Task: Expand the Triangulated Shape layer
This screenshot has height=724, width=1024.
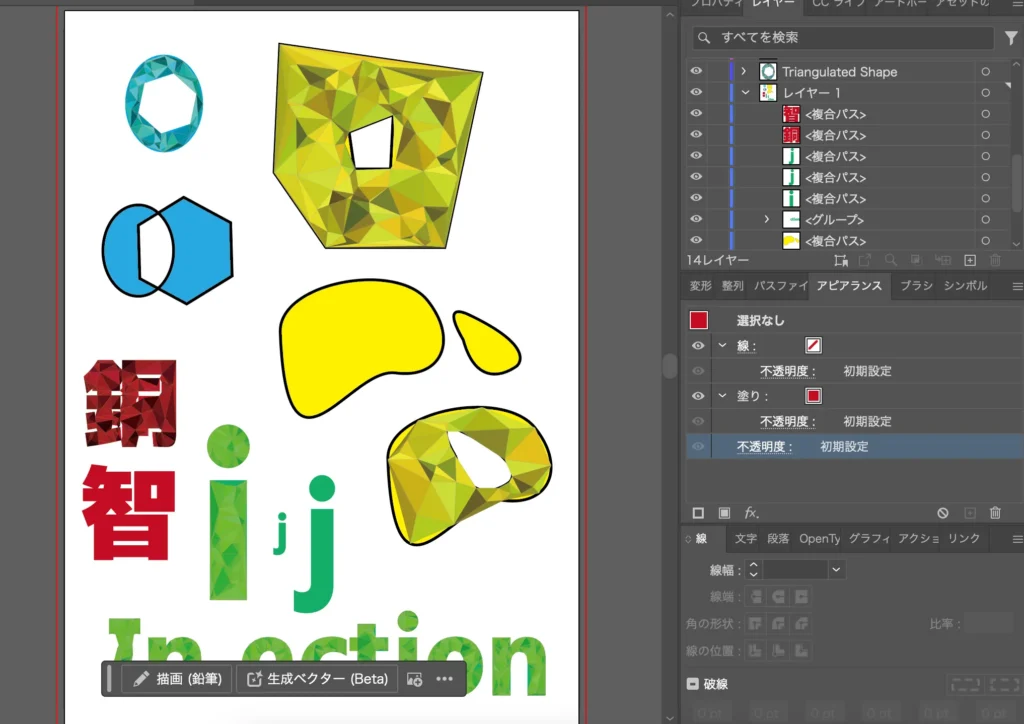Action: click(743, 72)
